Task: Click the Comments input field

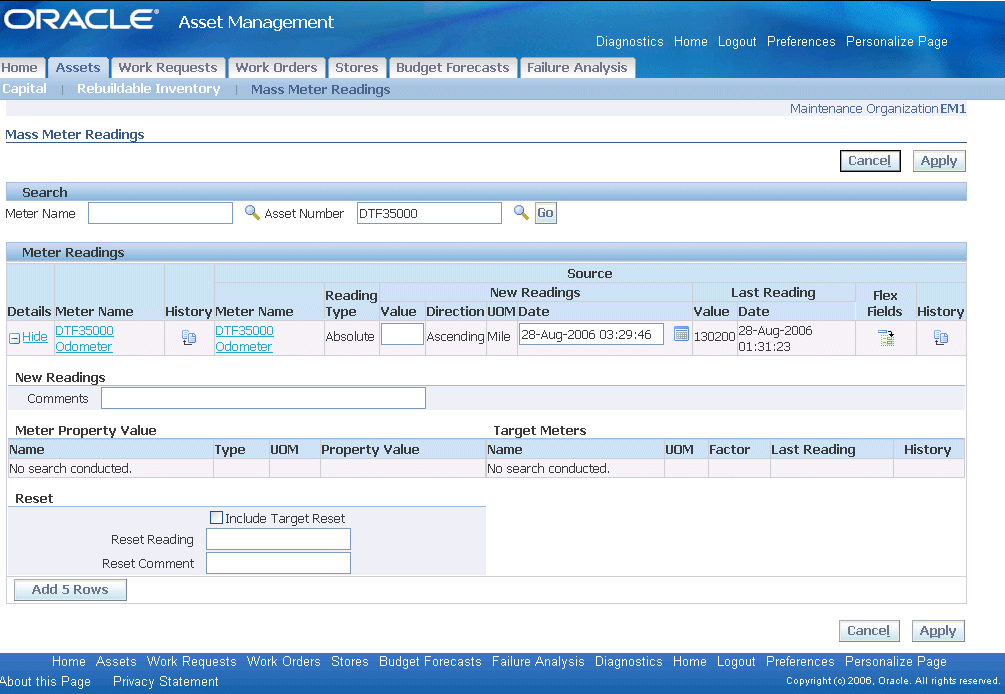Action: (262, 397)
